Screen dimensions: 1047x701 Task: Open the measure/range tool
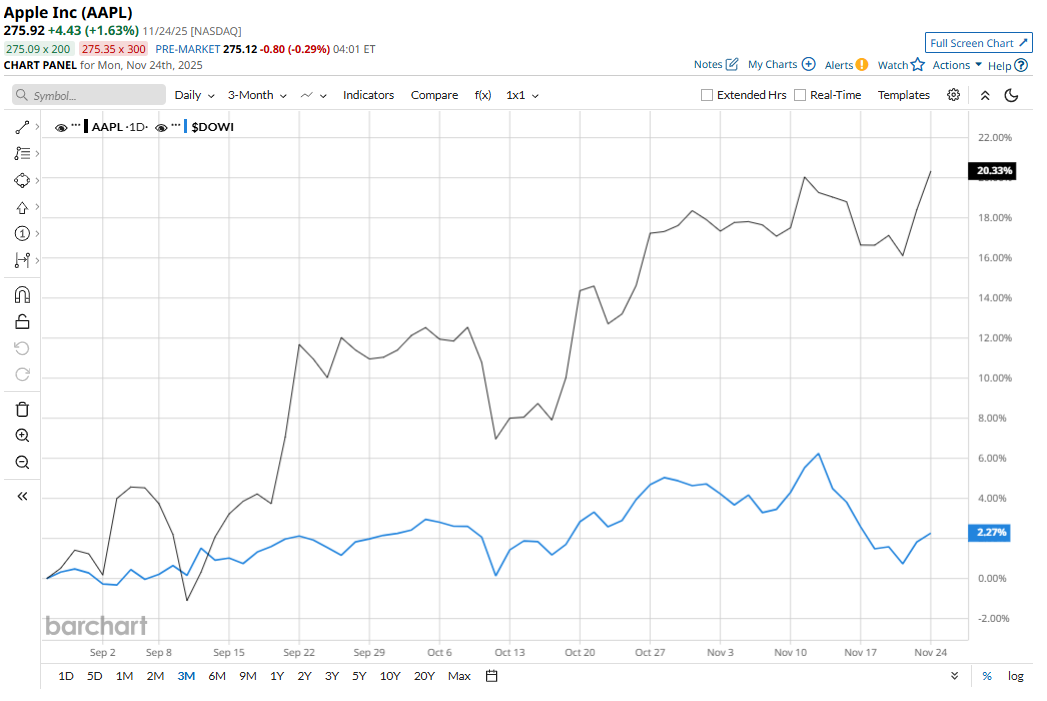22,260
